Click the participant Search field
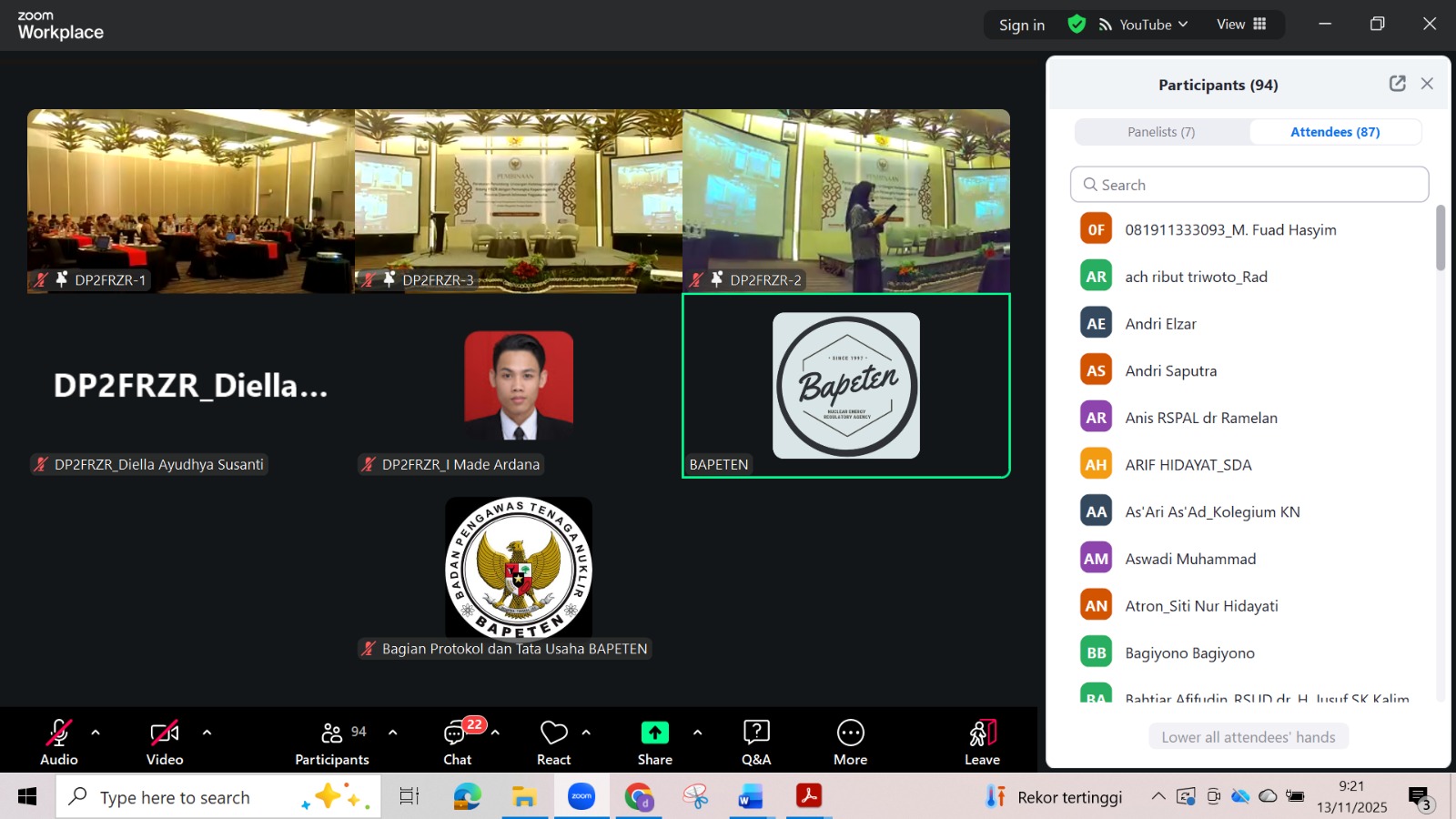This screenshot has width=1456, height=819. pos(1248,184)
